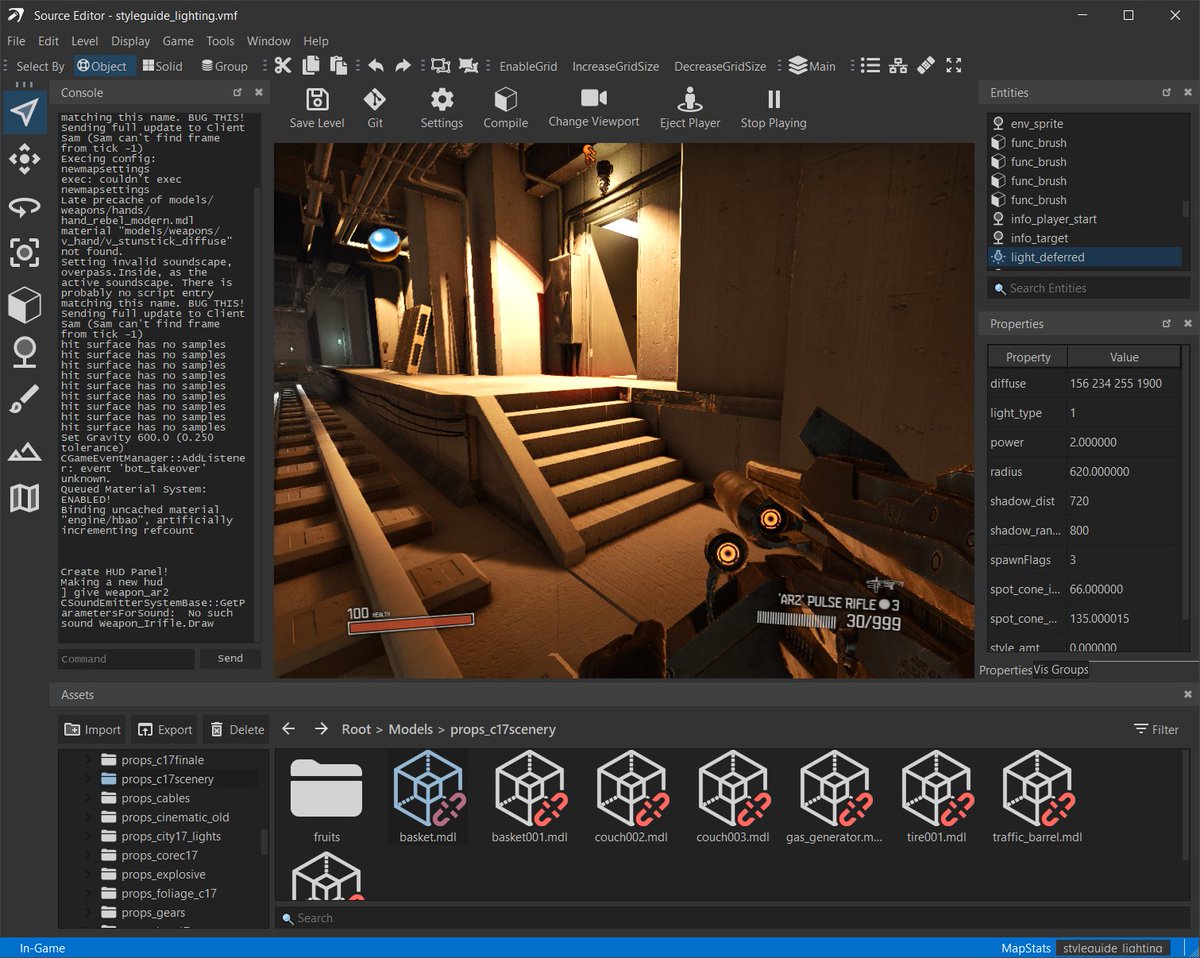Open the Level menu
This screenshot has height=958, width=1200.
pos(85,41)
